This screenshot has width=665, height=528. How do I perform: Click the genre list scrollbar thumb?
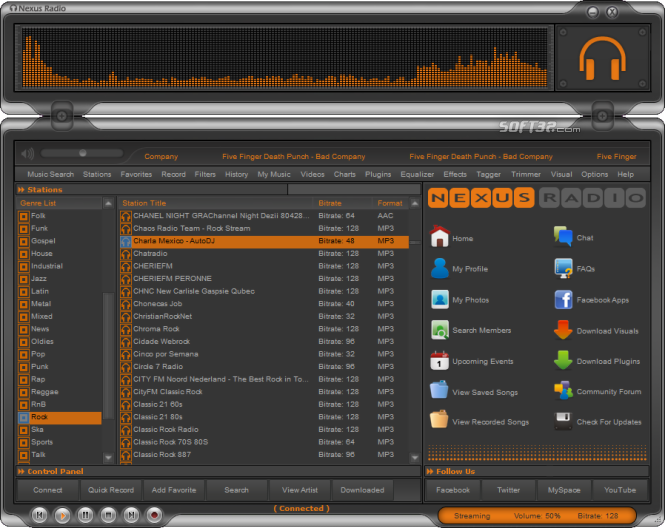click(x=109, y=355)
